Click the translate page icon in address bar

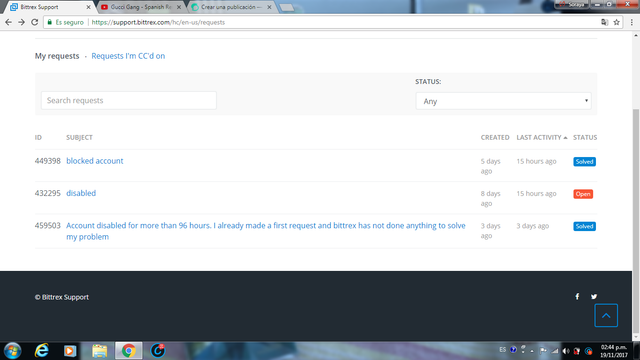[604, 22]
